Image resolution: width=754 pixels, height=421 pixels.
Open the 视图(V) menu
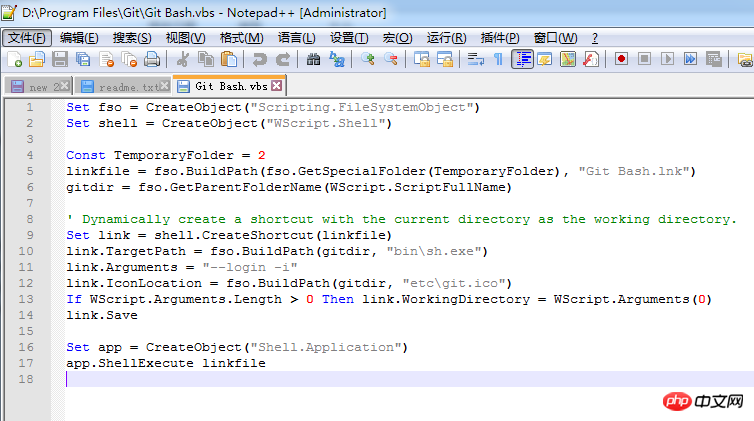pos(185,38)
